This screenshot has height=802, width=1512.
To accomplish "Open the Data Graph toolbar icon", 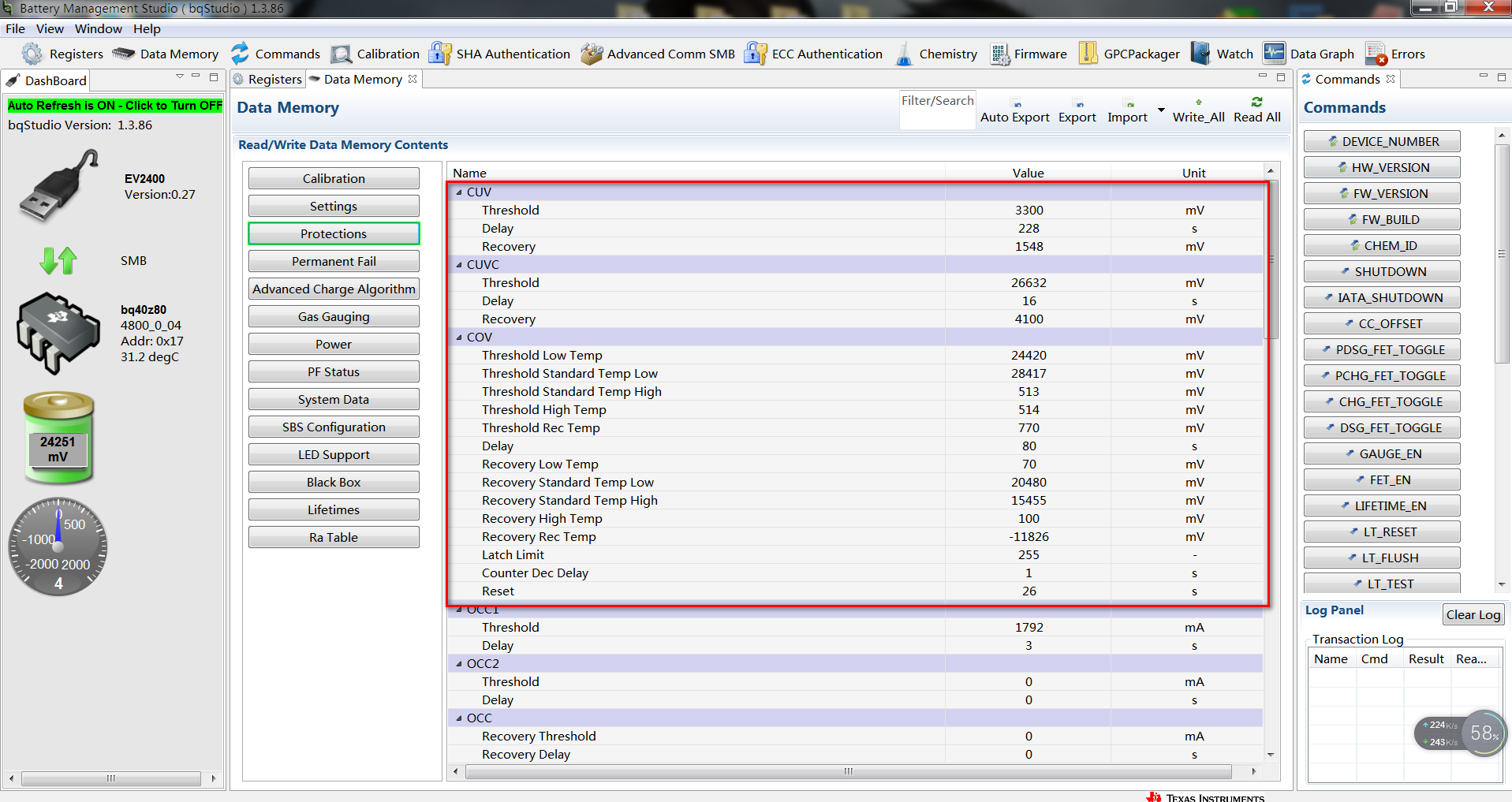I will click(1274, 53).
